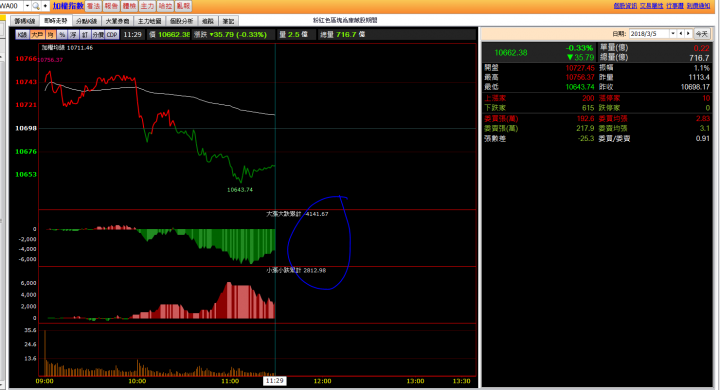The width and height of the screenshot is (720, 390).
Task: Open the 報告 button in the top bar
Action: click(111, 6)
